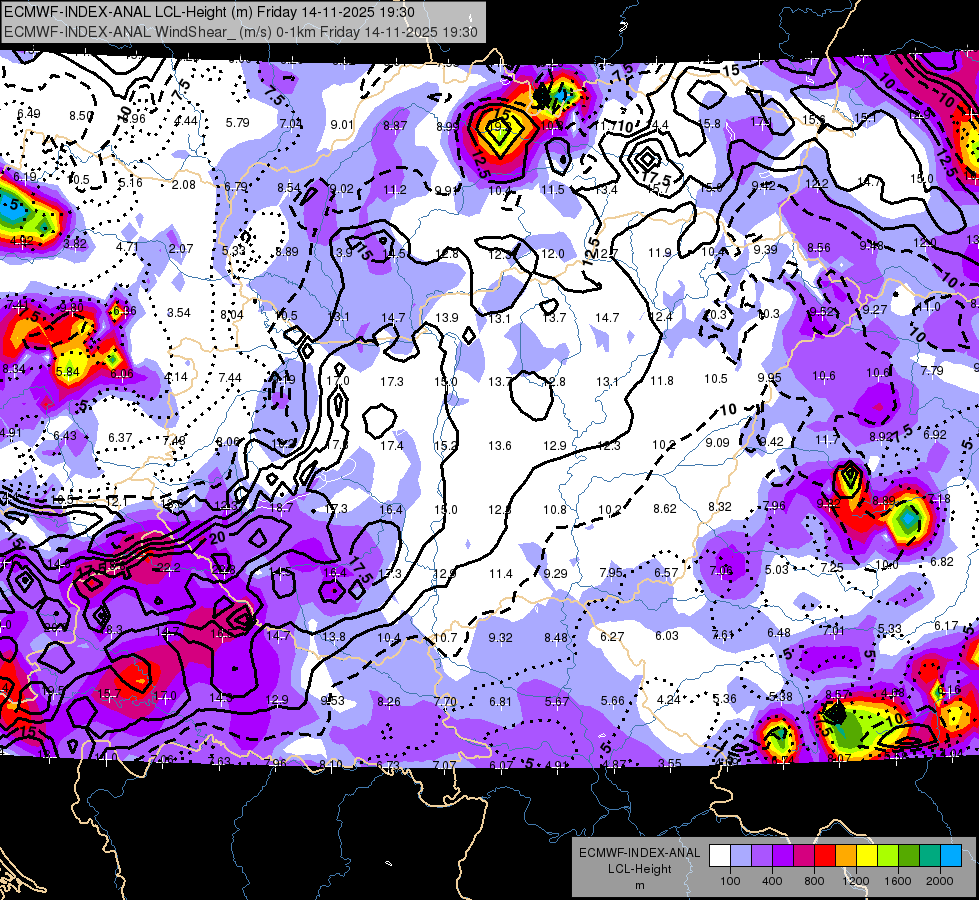The image size is (979, 900).
Task: Click the wind shear value '5.79'
Action: (237, 122)
